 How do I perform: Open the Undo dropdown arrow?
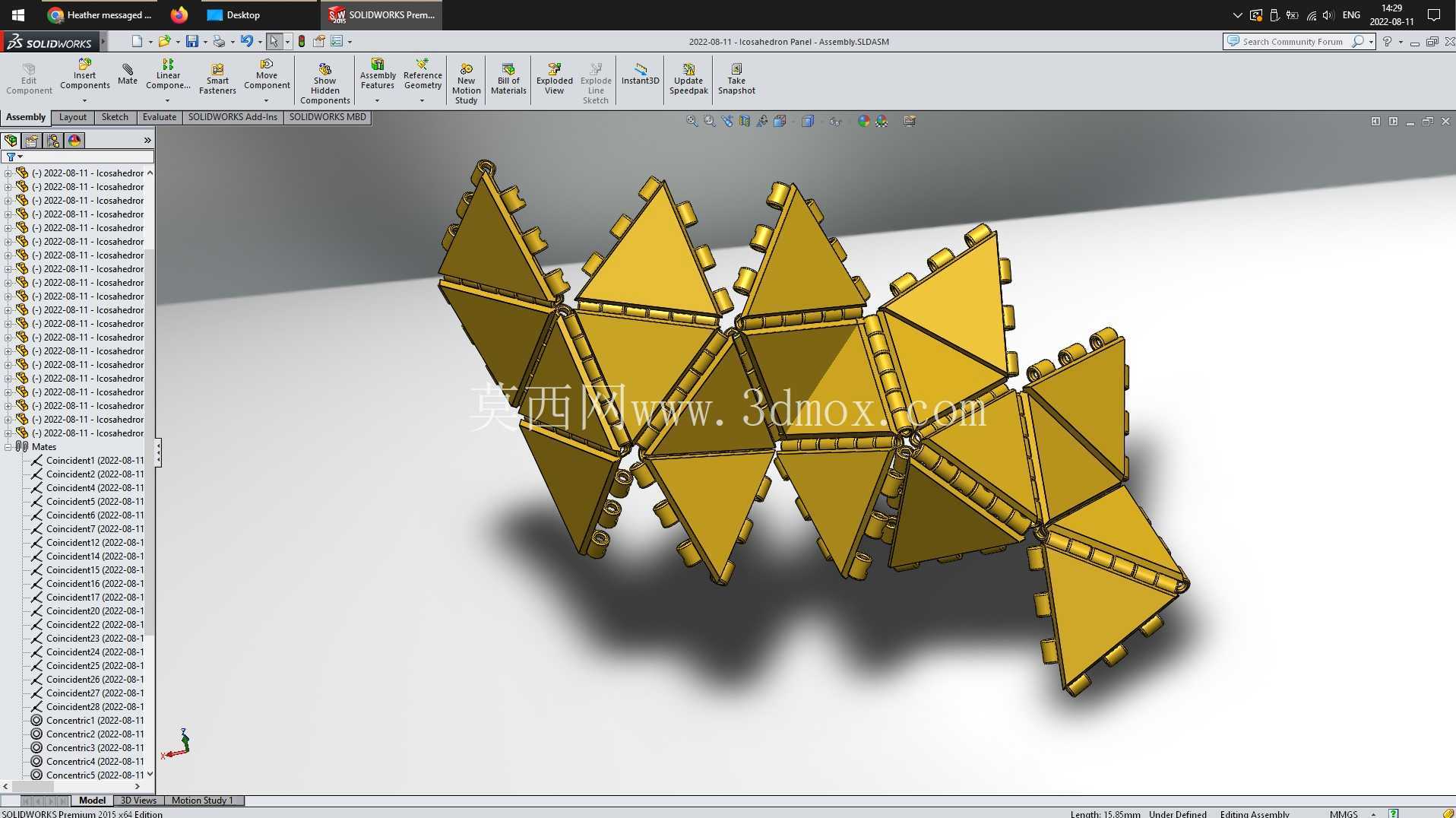[260, 42]
